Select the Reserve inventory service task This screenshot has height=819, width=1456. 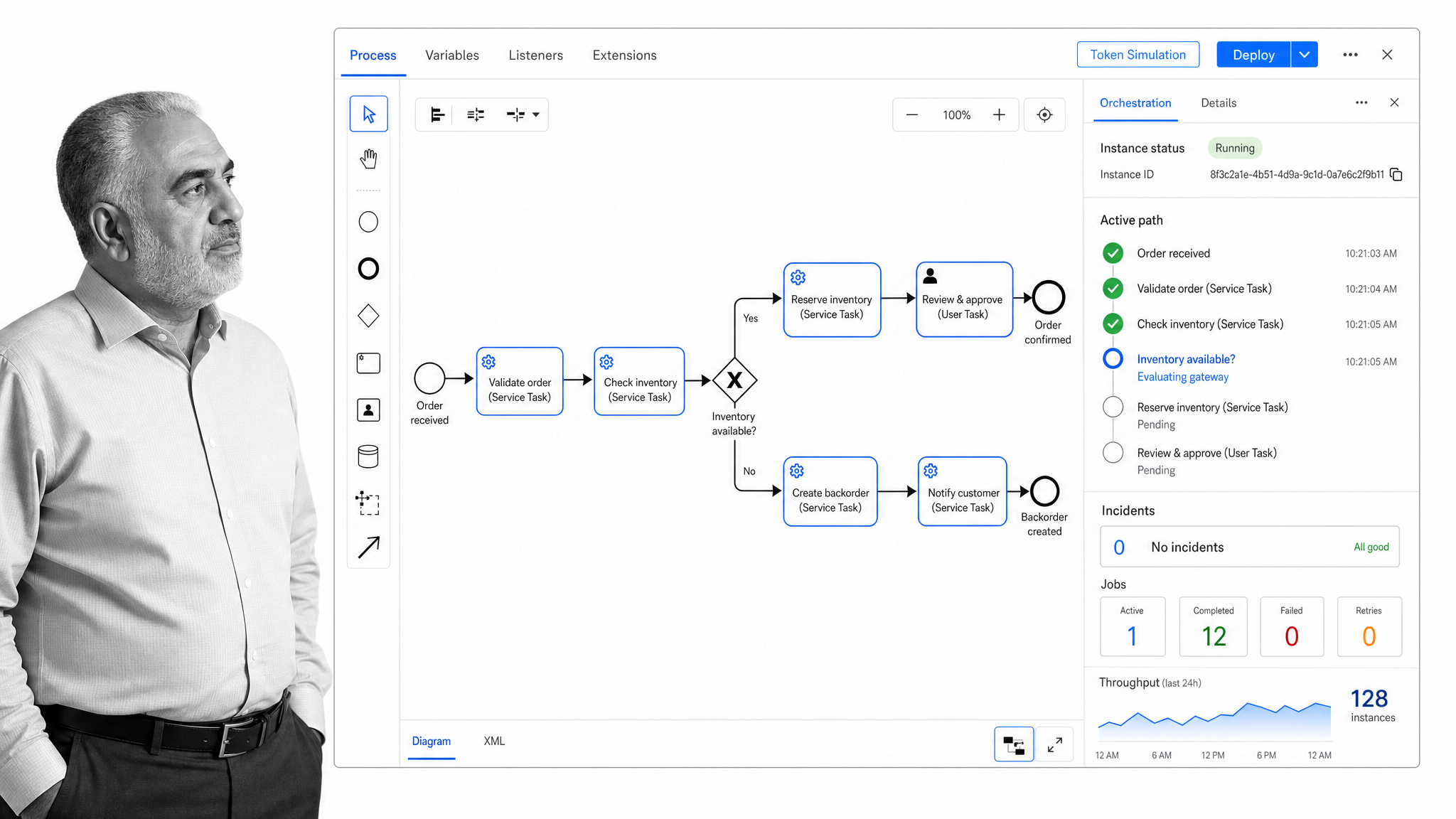pos(832,299)
